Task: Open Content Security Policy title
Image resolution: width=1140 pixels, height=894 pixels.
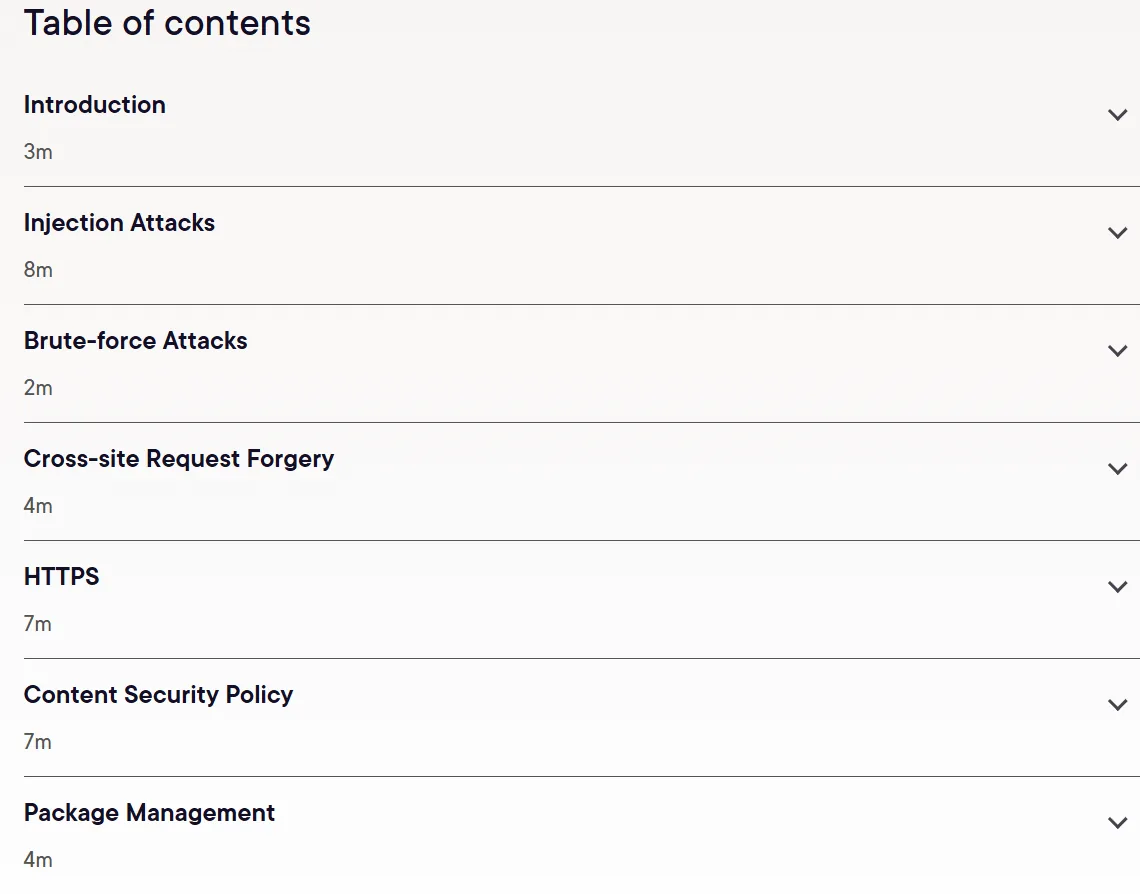Action: pos(158,695)
